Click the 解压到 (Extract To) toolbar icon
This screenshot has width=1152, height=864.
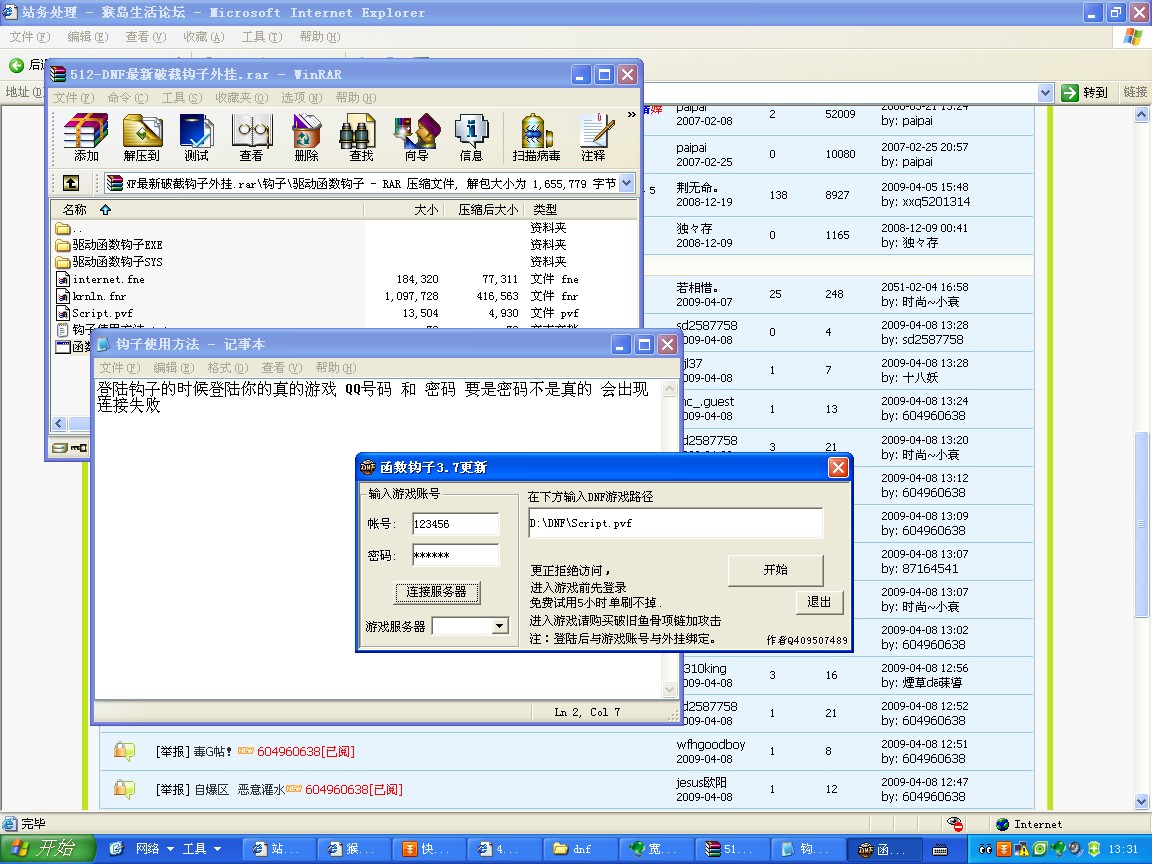[x=141, y=137]
